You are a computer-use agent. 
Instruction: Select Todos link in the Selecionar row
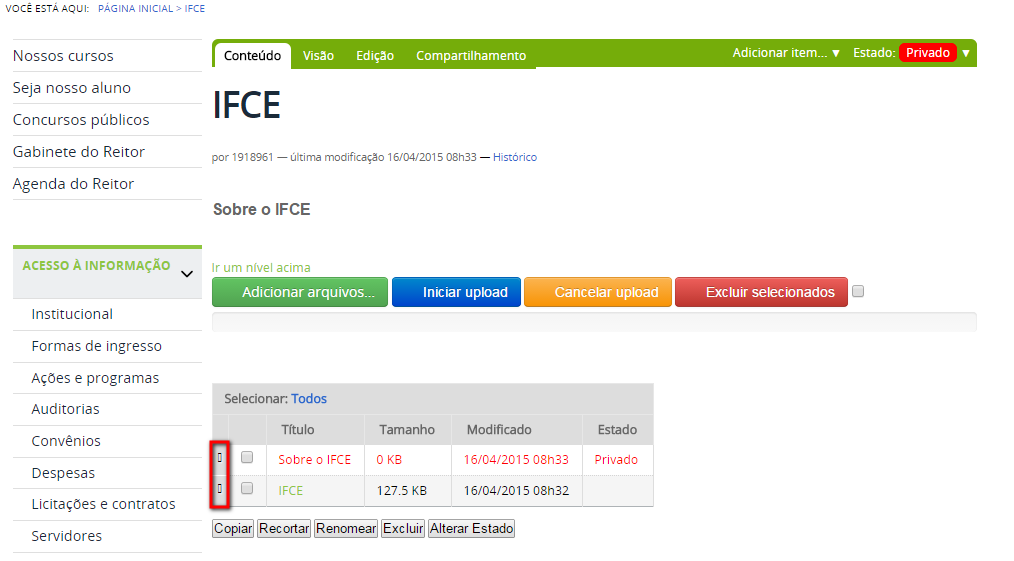click(x=309, y=399)
